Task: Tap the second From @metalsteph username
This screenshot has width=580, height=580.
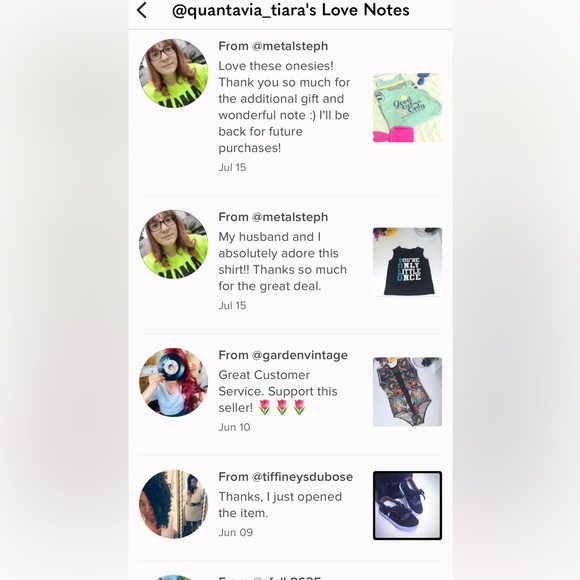Action: click(x=273, y=217)
